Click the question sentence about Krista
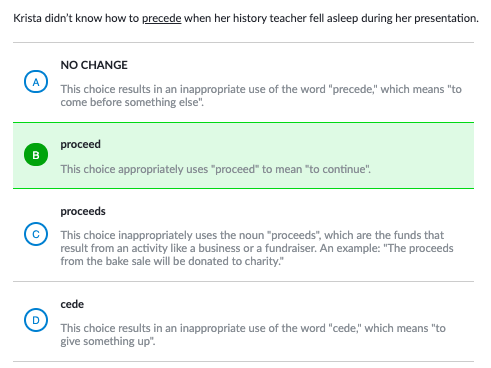 point(246,18)
